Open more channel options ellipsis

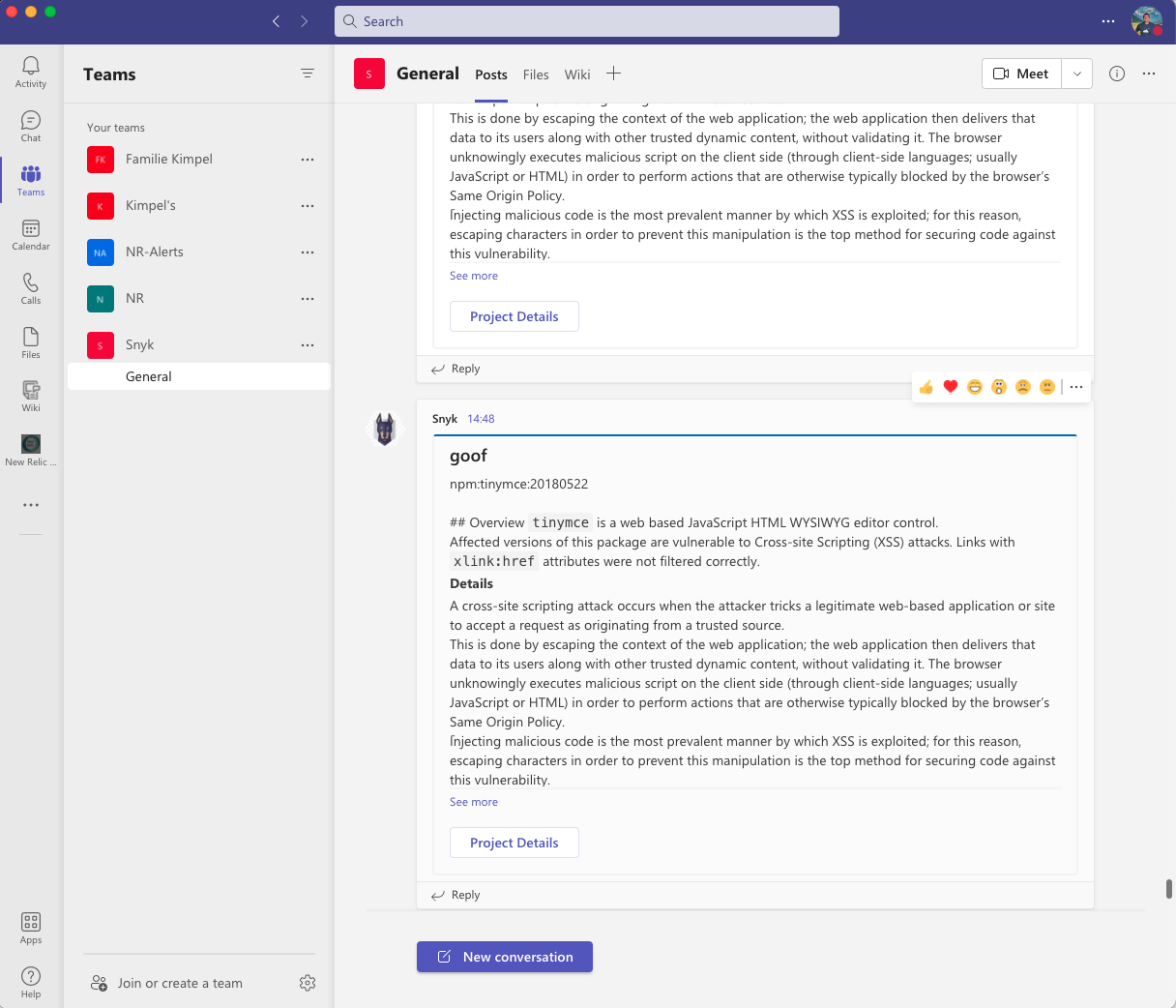pyautogui.click(x=1149, y=74)
